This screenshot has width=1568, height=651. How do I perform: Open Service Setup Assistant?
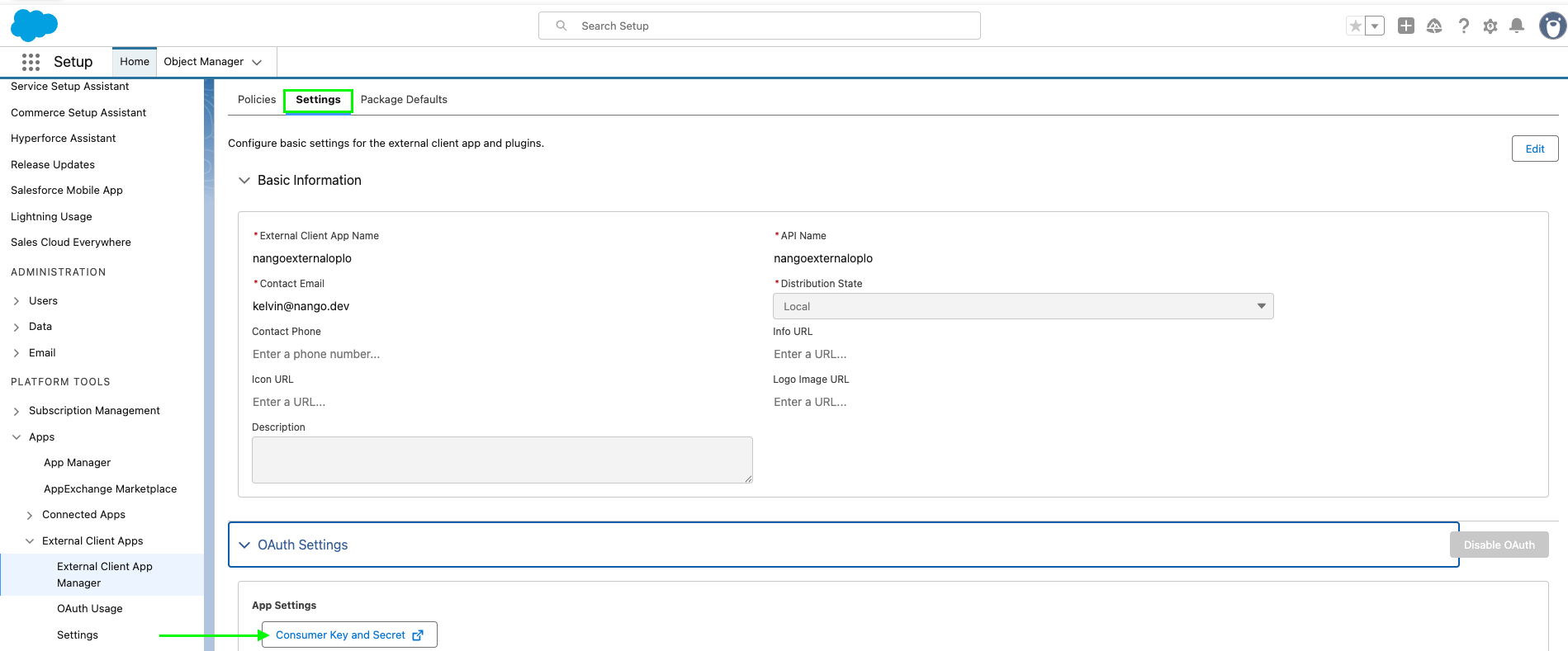click(x=70, y=87)
